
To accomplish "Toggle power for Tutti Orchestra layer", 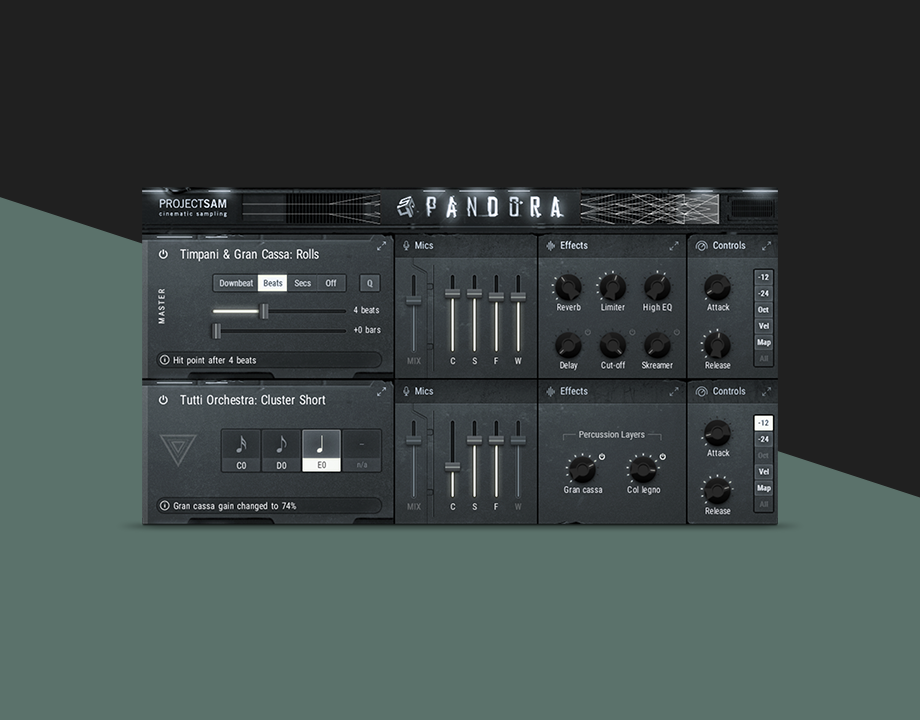I will 163,400.
